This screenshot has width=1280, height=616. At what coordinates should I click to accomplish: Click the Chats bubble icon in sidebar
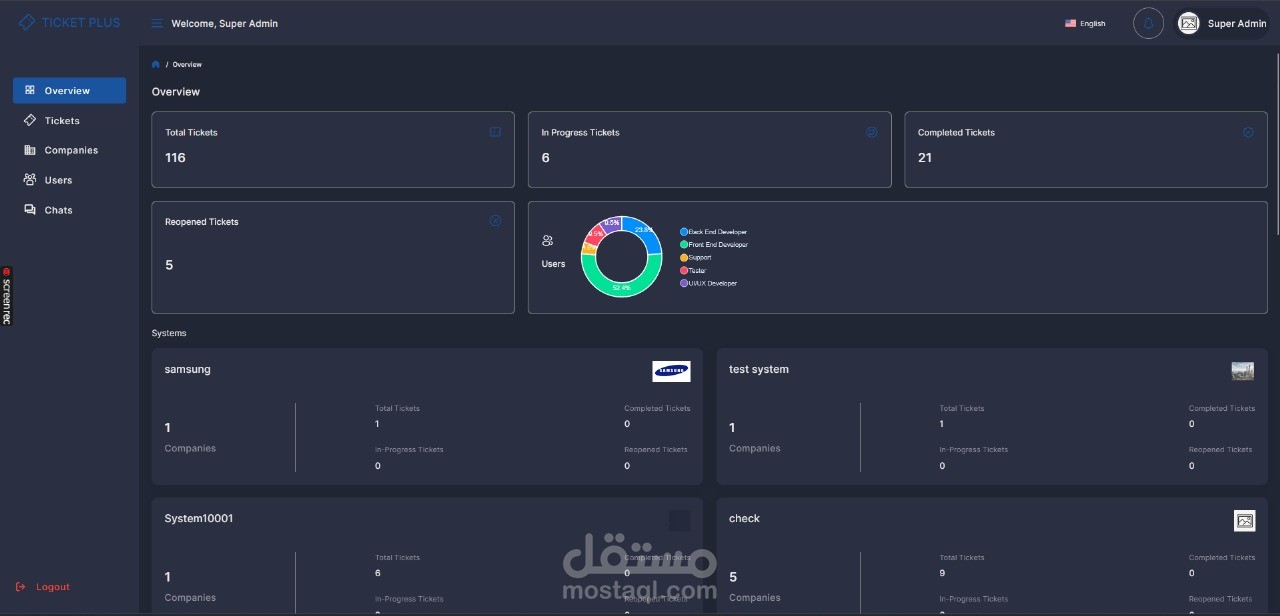click(x=30, y=210)
